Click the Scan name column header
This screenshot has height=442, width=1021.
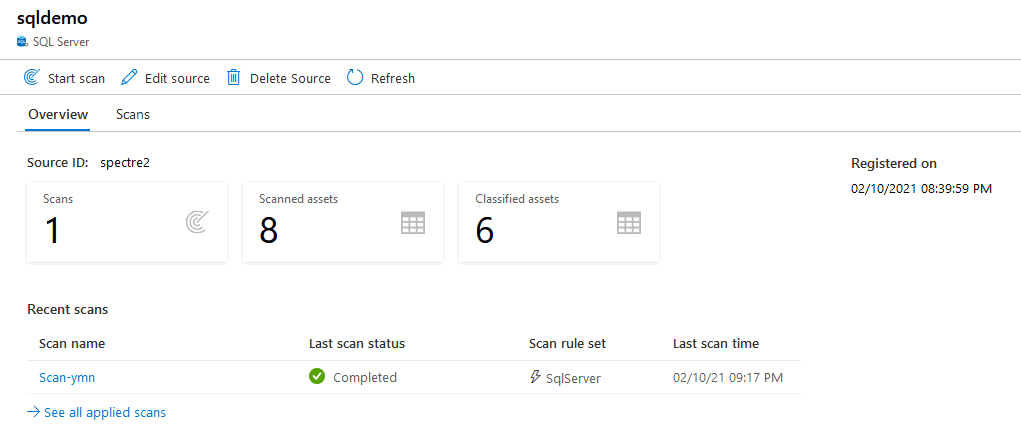click(72, 343)
